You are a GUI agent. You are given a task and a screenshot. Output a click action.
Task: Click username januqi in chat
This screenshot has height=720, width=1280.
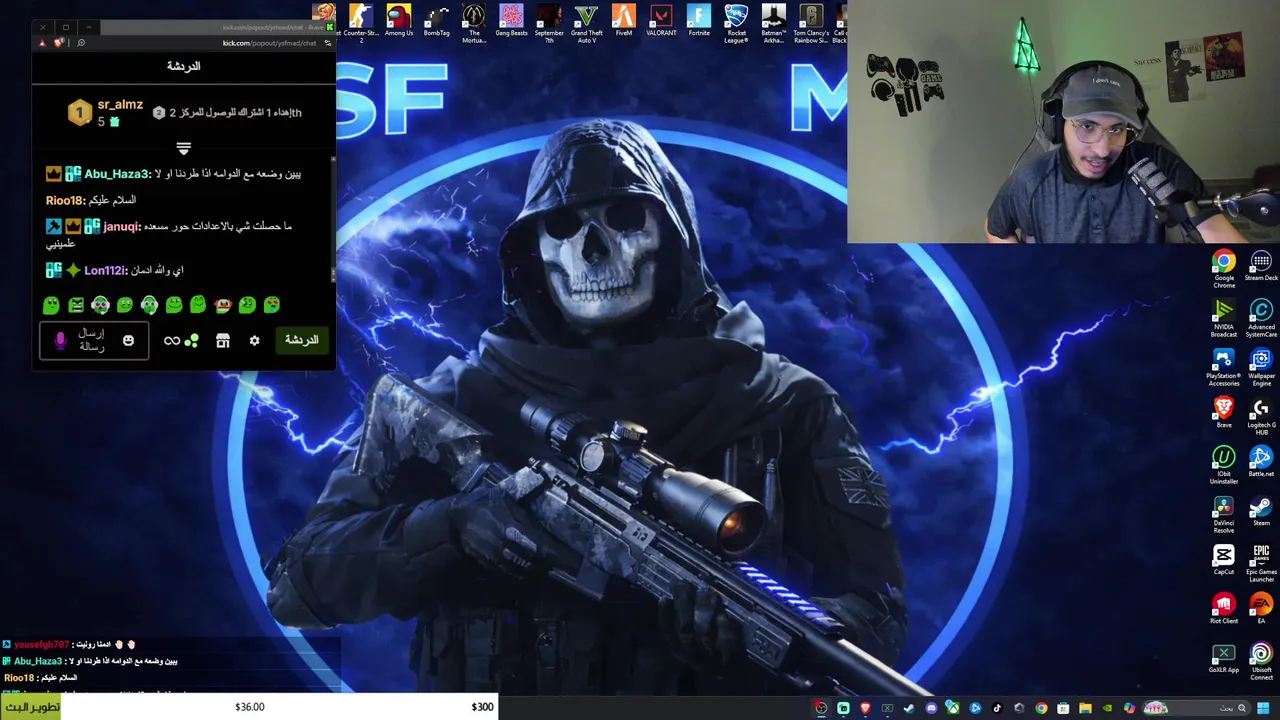tap(121, 227)
